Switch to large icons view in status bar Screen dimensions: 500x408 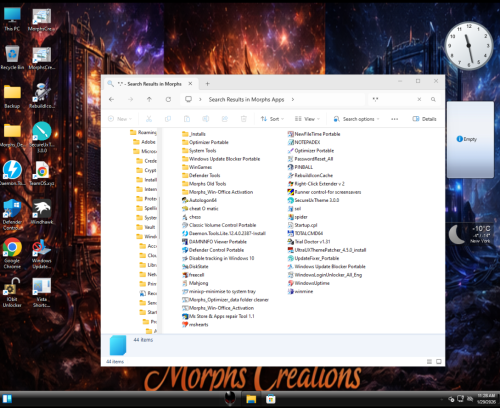pyautogui.click(x=439, y=362)
